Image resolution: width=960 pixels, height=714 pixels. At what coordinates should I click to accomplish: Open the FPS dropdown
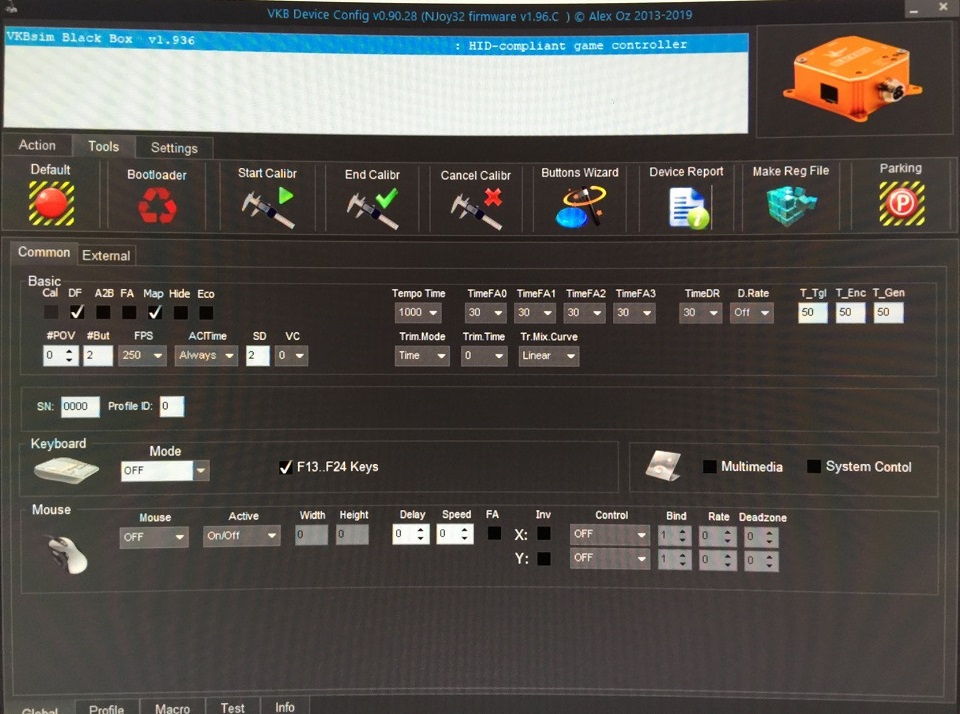tap(142, 356)
